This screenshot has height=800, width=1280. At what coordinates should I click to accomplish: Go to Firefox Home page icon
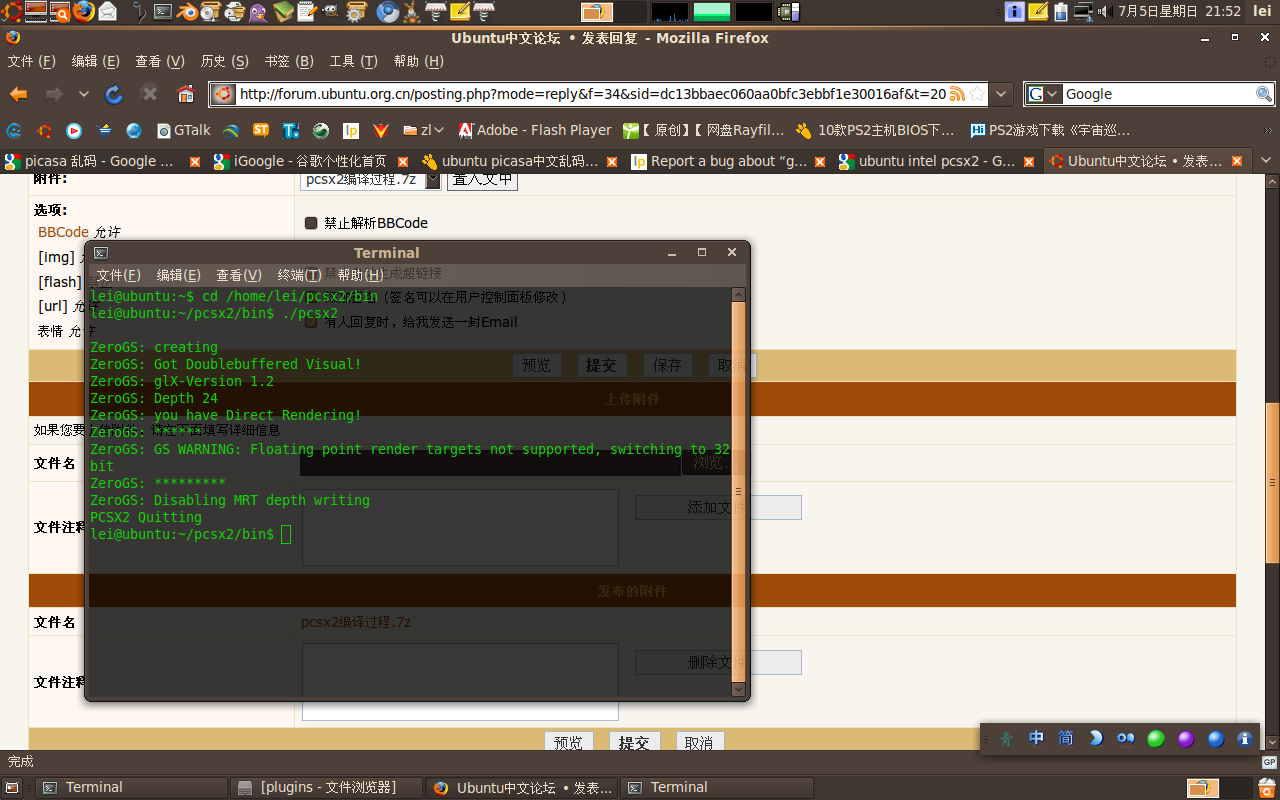(x=185, y=94)
